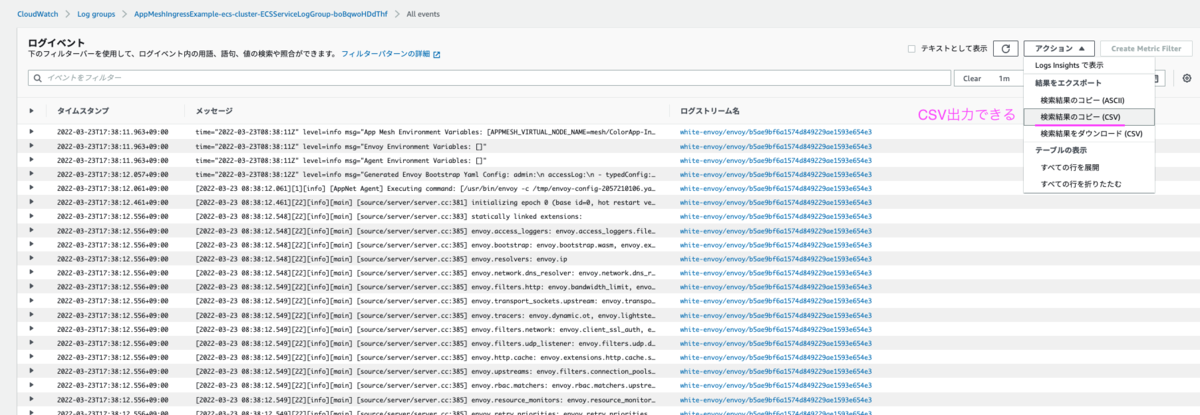Expand the envoy.resource_monitors log row

point(32,398)
